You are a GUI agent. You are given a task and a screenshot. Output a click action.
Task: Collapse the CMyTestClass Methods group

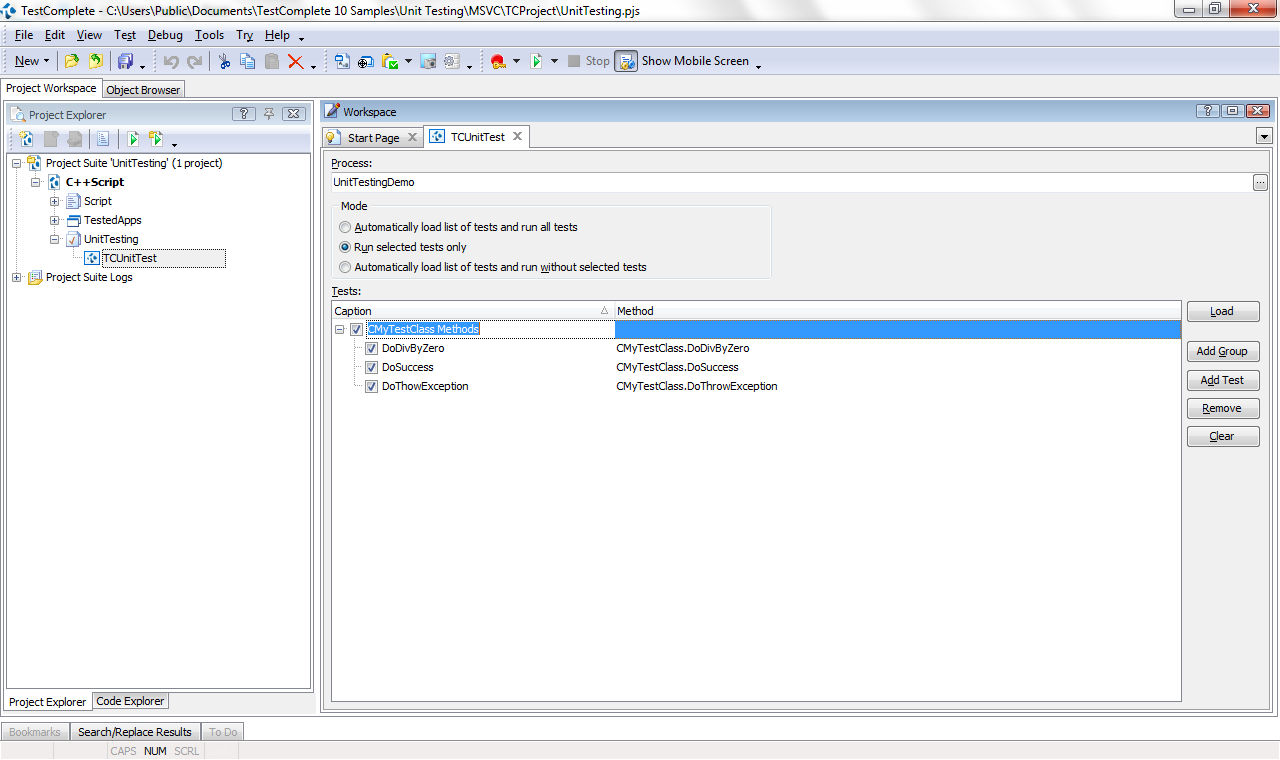tap(340, 329)
